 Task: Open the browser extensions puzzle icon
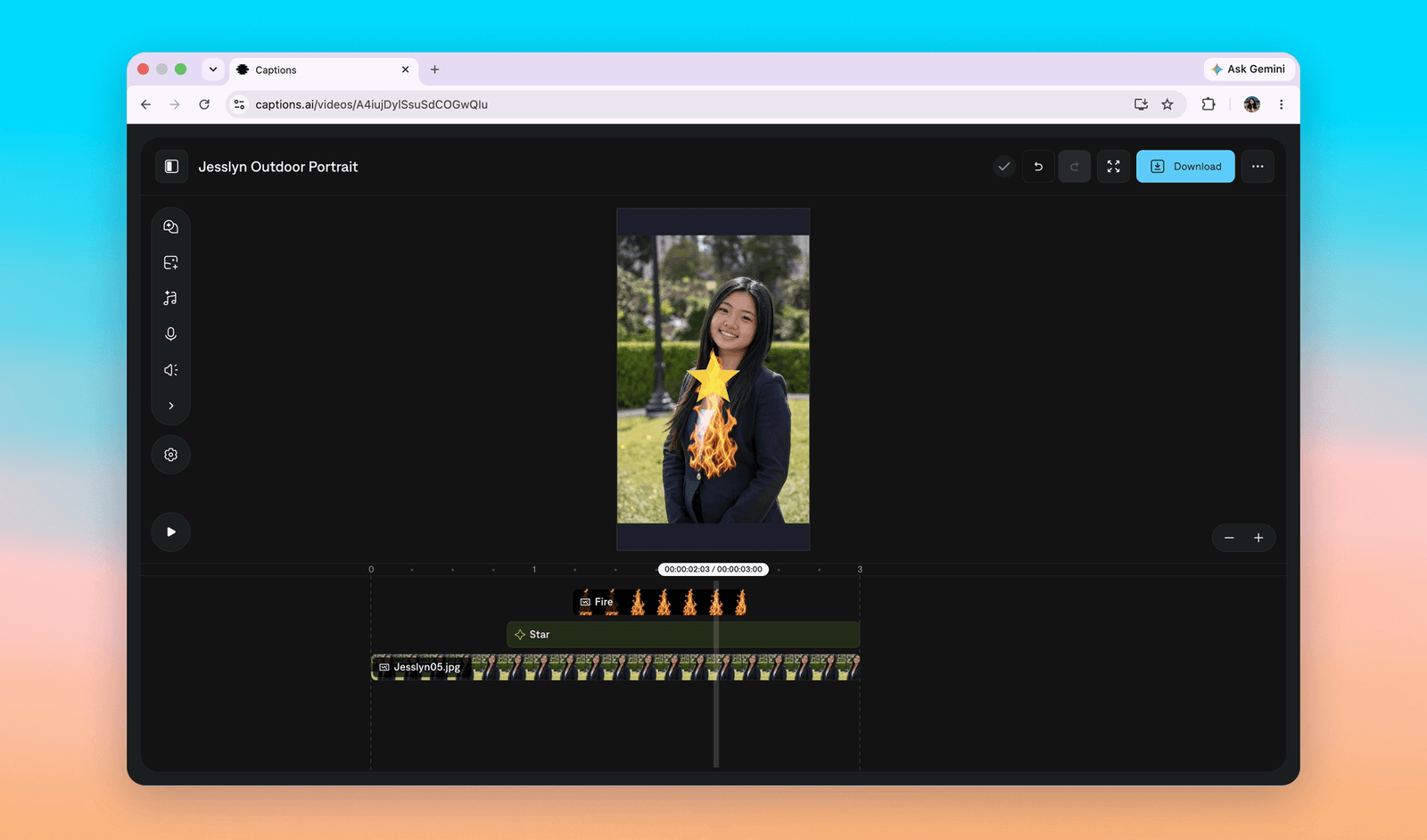tap(1208, 104)
